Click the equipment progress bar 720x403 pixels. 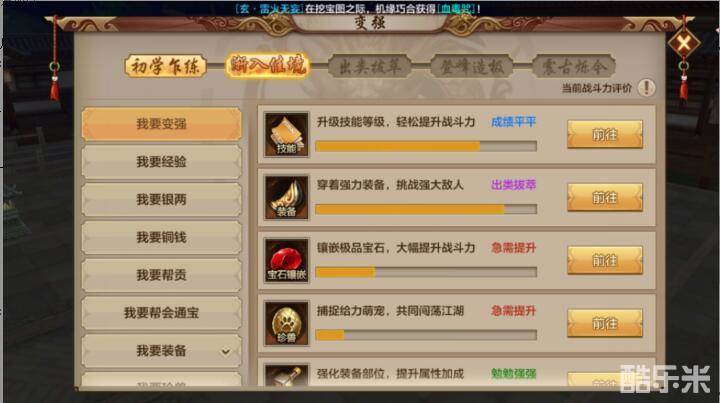426,209
